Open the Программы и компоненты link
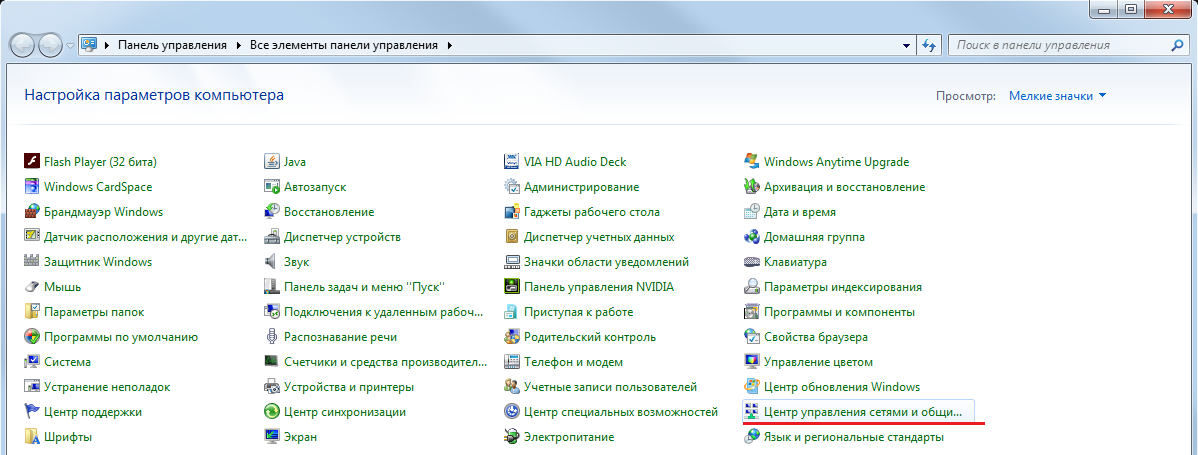Image resolution: width=1198 pixels, height=455 pixels. tap(839, 312)
